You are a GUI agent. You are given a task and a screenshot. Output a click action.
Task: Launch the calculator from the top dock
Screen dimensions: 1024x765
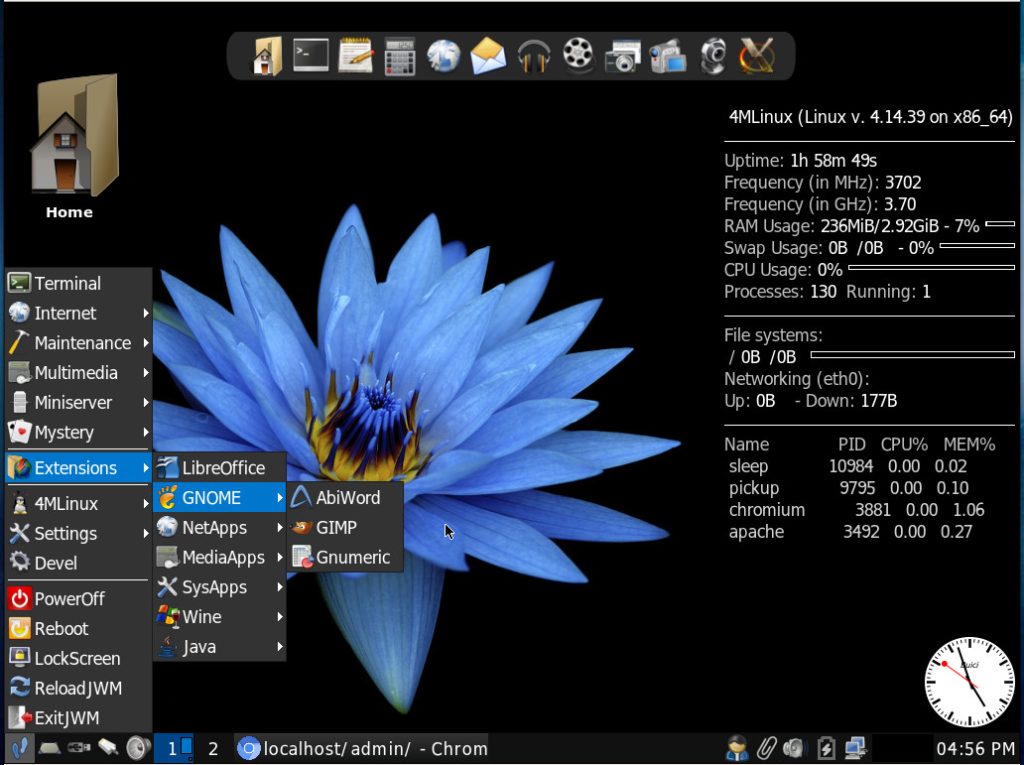point(399,55)
